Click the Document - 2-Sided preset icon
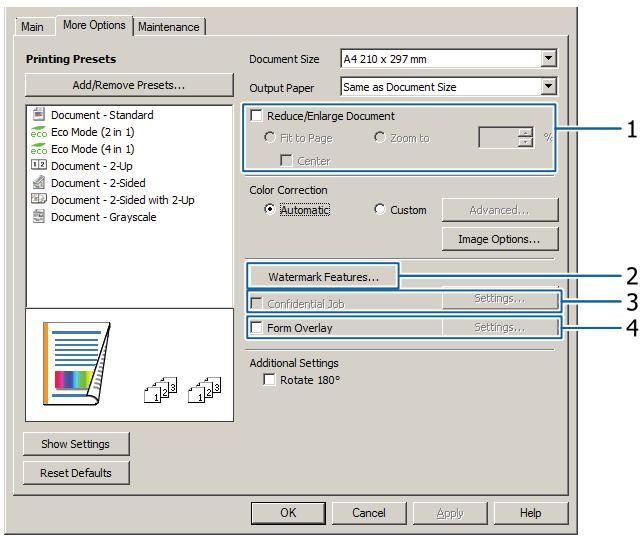This screenshot has height=537, width=643. tap(39, 182)
